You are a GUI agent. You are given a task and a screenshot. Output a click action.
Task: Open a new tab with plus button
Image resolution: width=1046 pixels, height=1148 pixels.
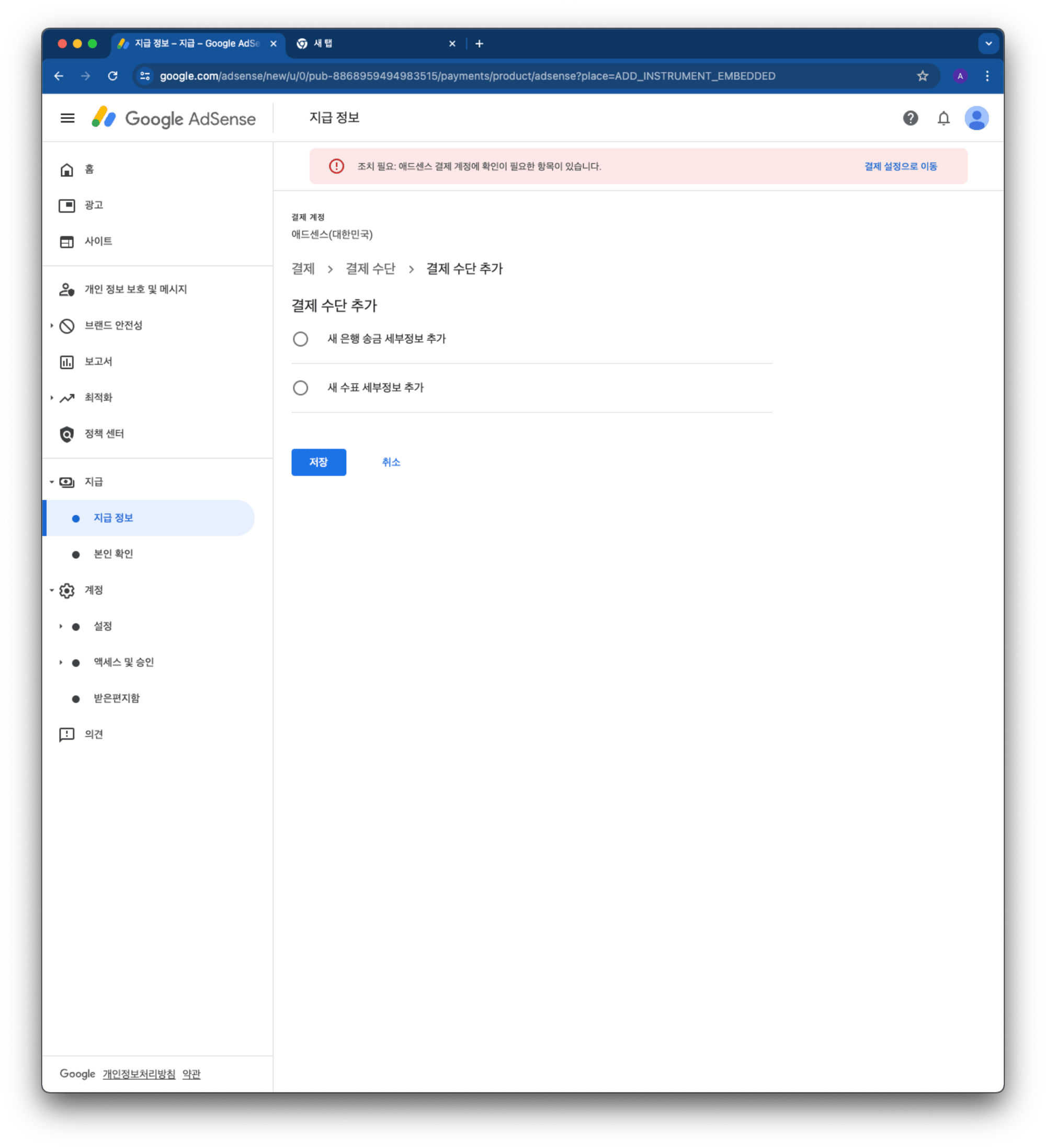(479, 43)
